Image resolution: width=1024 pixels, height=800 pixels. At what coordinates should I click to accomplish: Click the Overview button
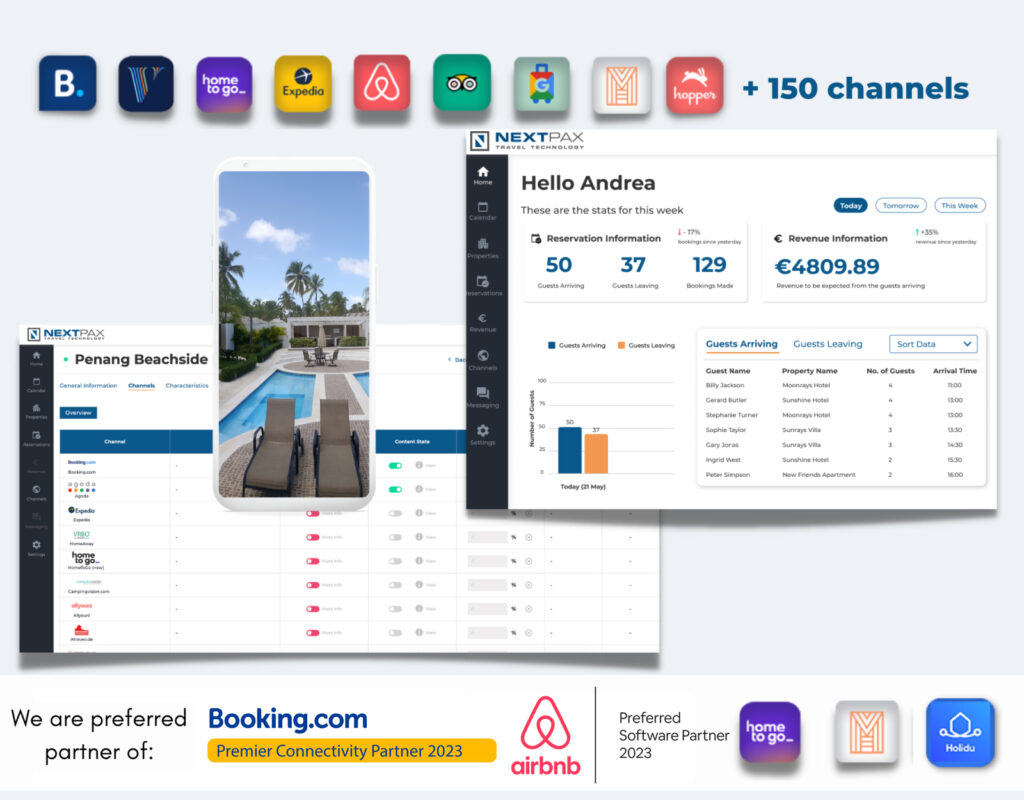click(78, 413)
